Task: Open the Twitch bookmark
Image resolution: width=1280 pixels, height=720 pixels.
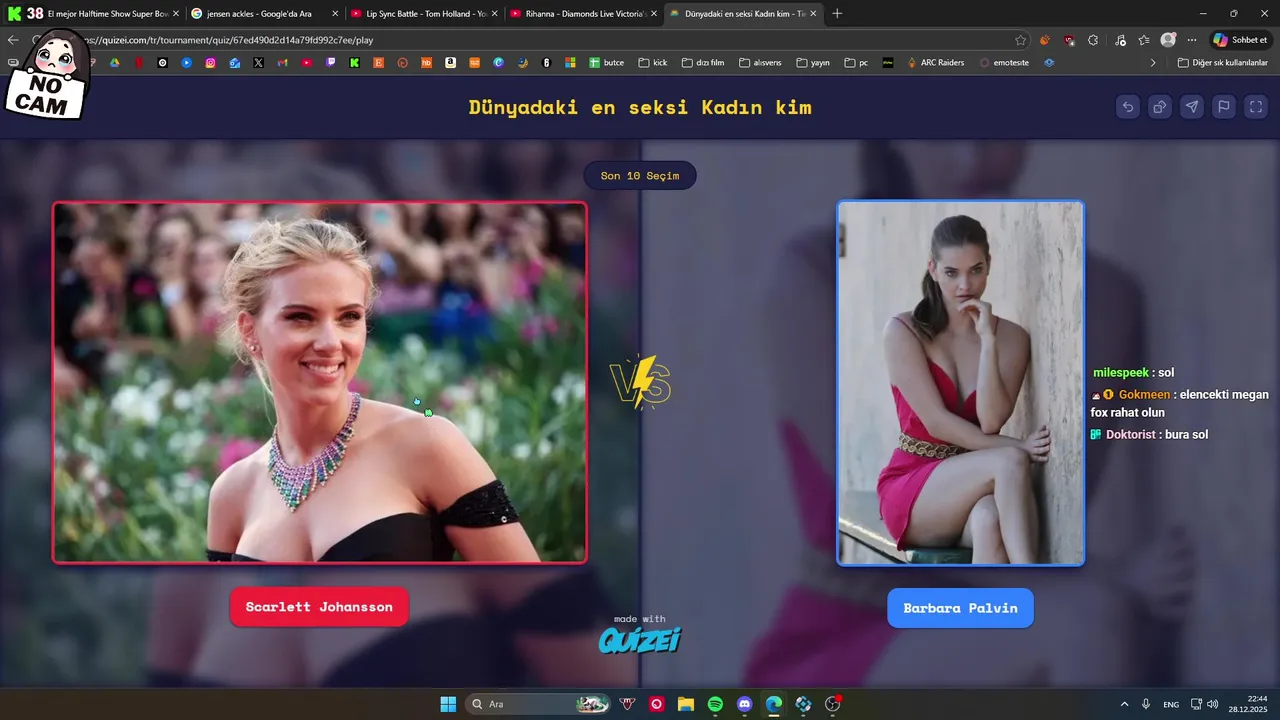Action: [x=331, y=62]
